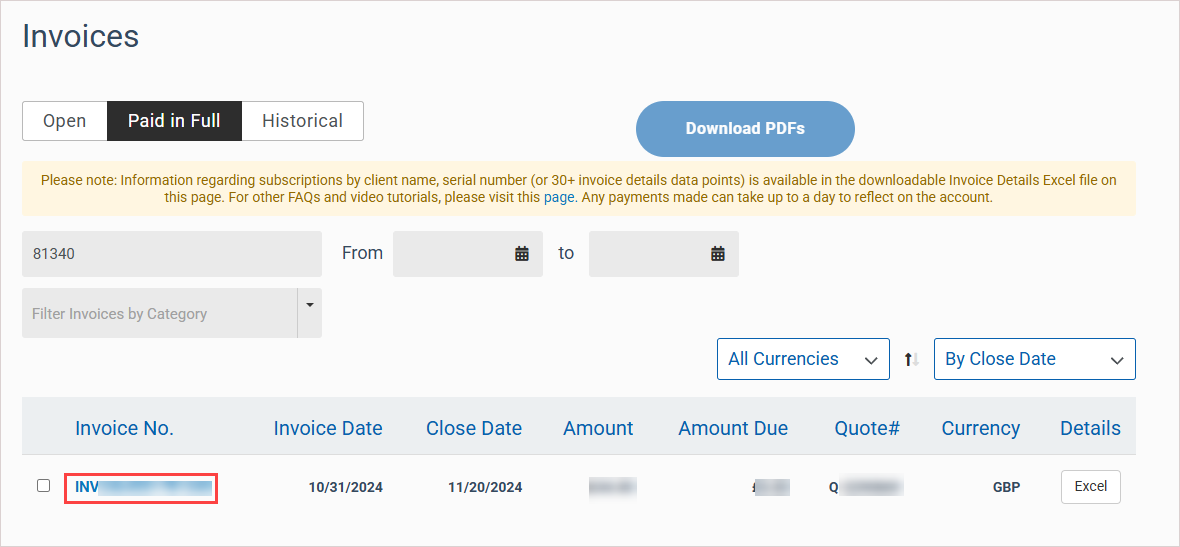Open the By Close Date sort dropdown
The width and height of the screenshot is (1180, 547).
click(x=1034, y=359)
